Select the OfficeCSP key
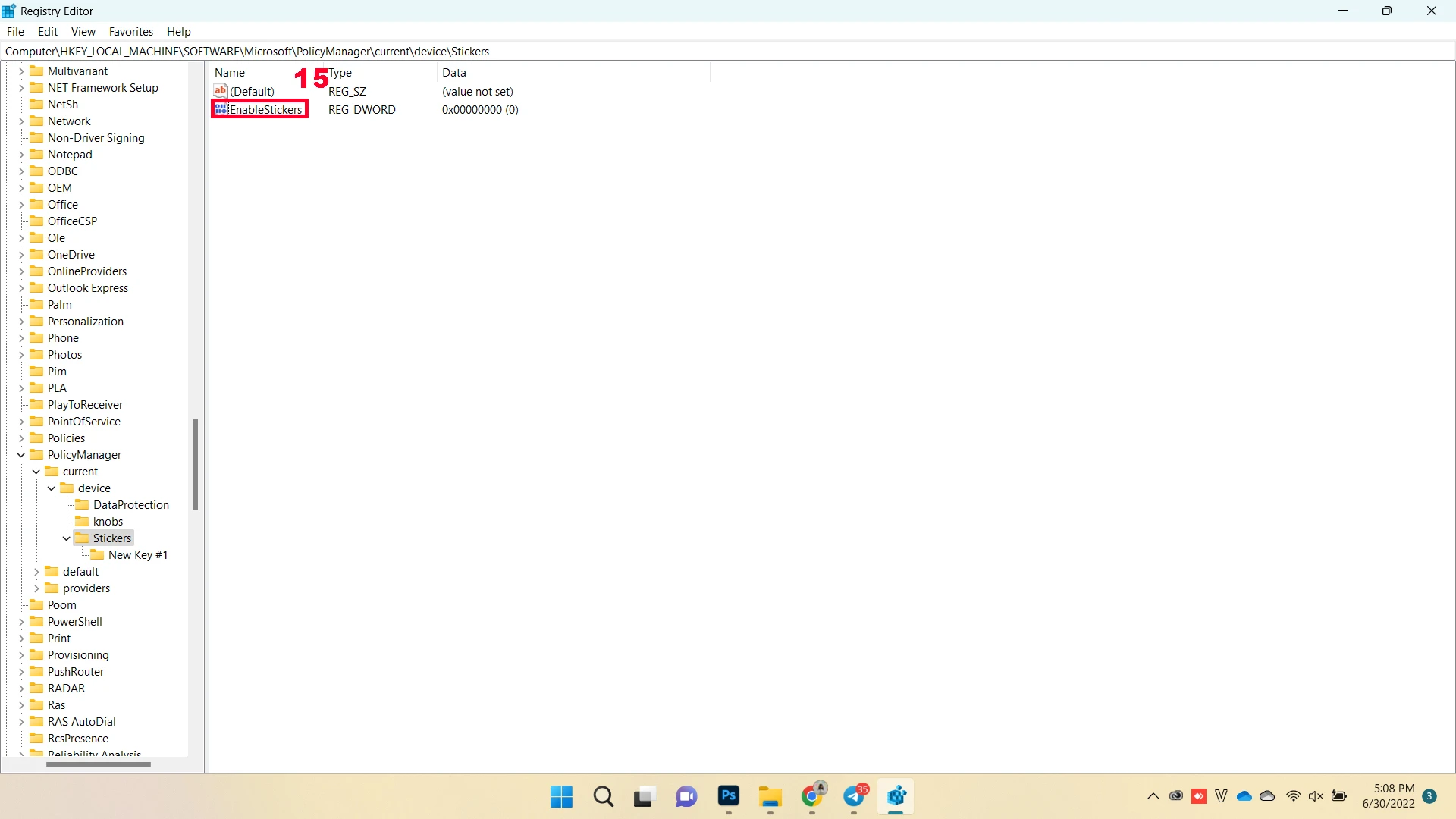 [x=72, y=221]
